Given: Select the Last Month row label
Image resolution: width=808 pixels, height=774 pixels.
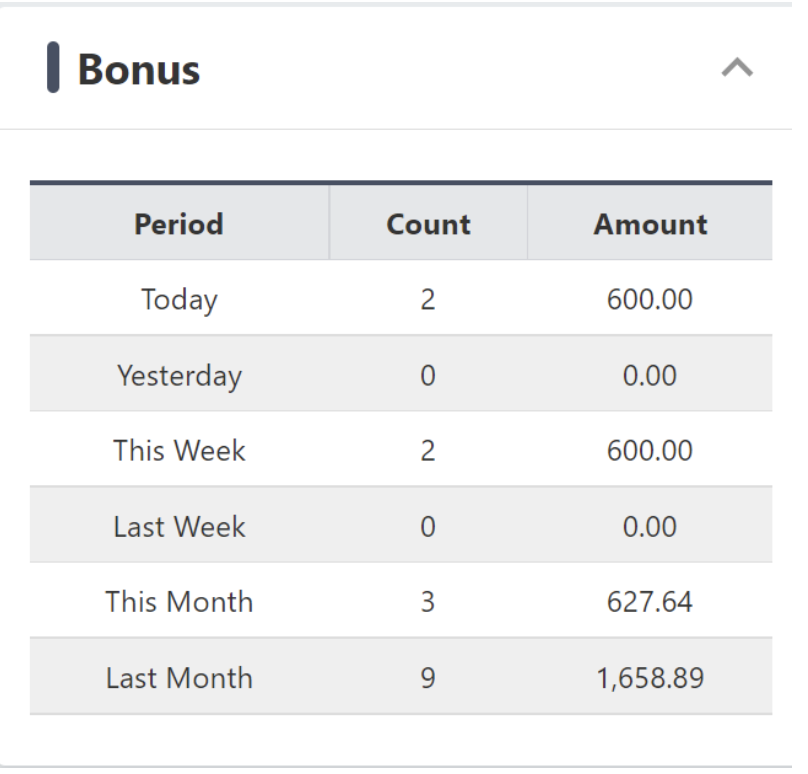Looking at the screenshot, I should pos(179,678).
